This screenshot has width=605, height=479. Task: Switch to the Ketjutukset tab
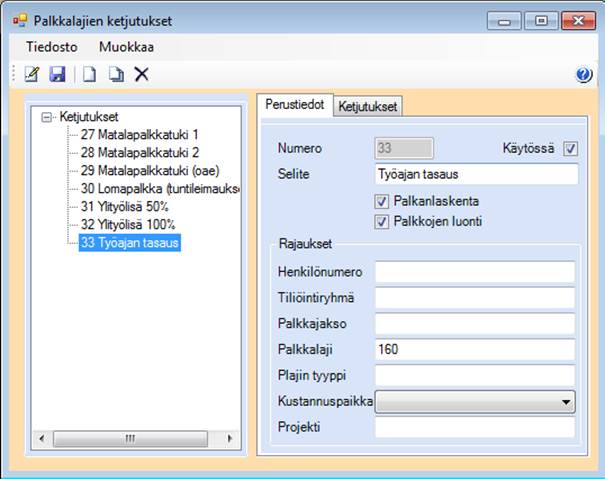(368, 106)
